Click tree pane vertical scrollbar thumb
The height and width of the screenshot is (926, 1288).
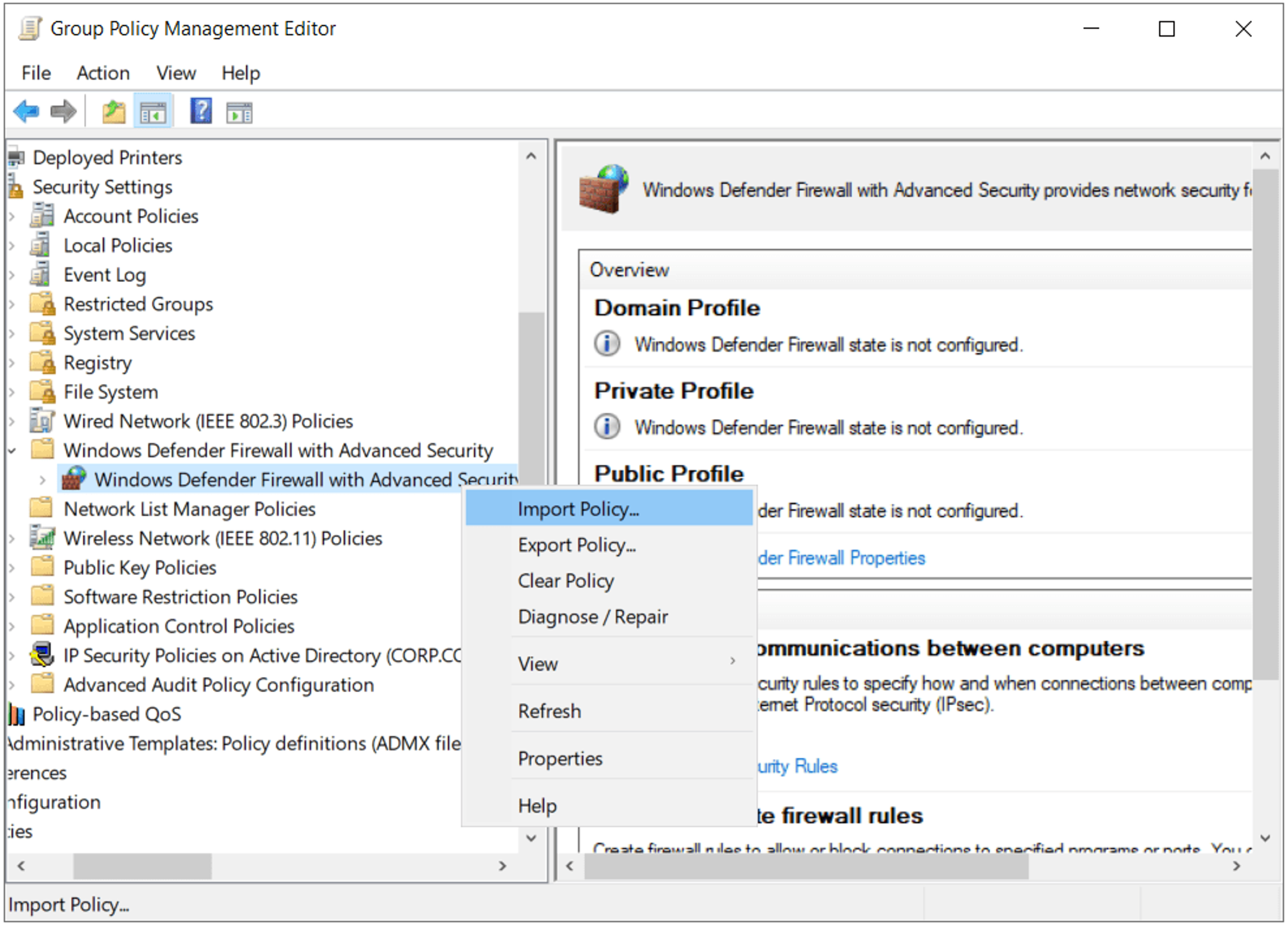[531, 398]
